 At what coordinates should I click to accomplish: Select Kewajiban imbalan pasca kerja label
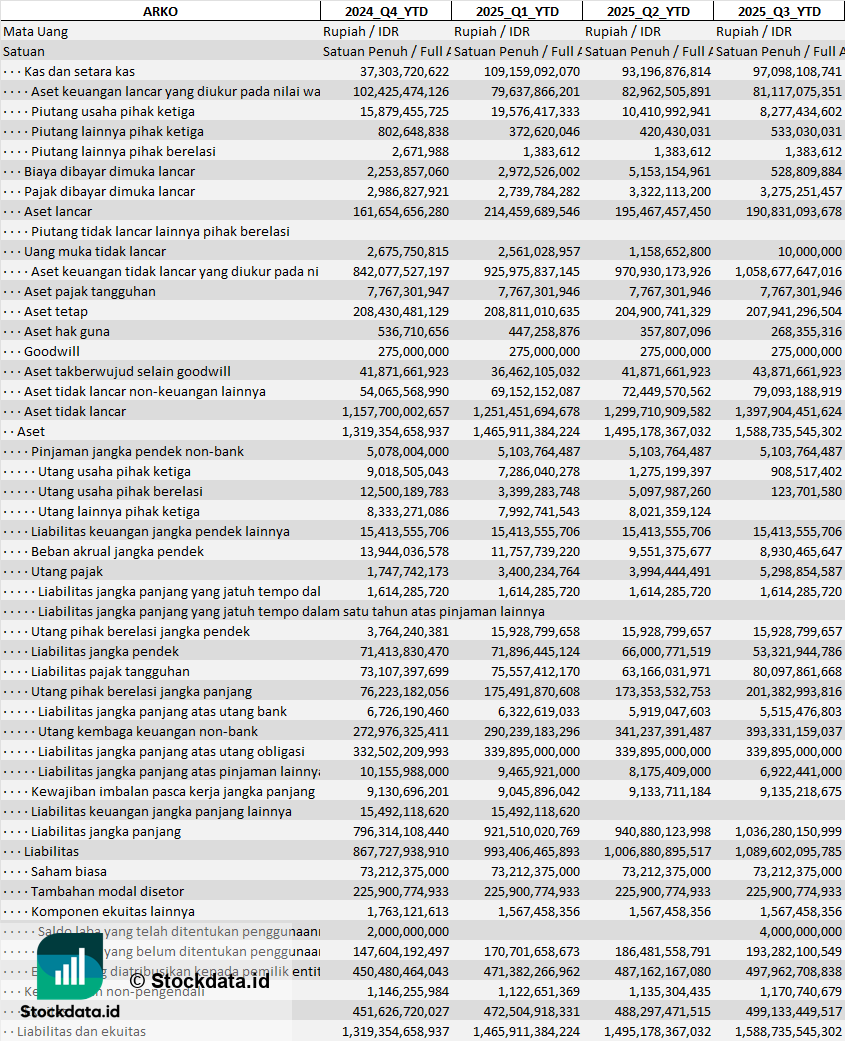pos(173,791)
